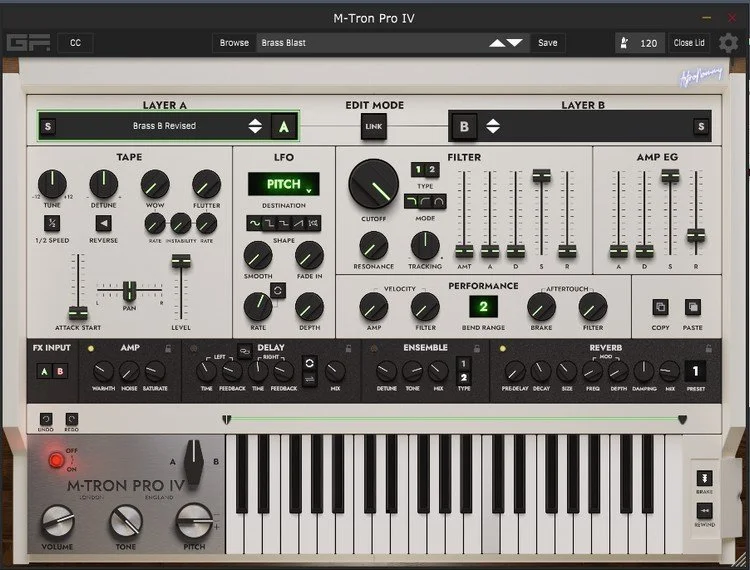Click the tempo value 120
Screen dimensions: 750x570
[648, 43]
